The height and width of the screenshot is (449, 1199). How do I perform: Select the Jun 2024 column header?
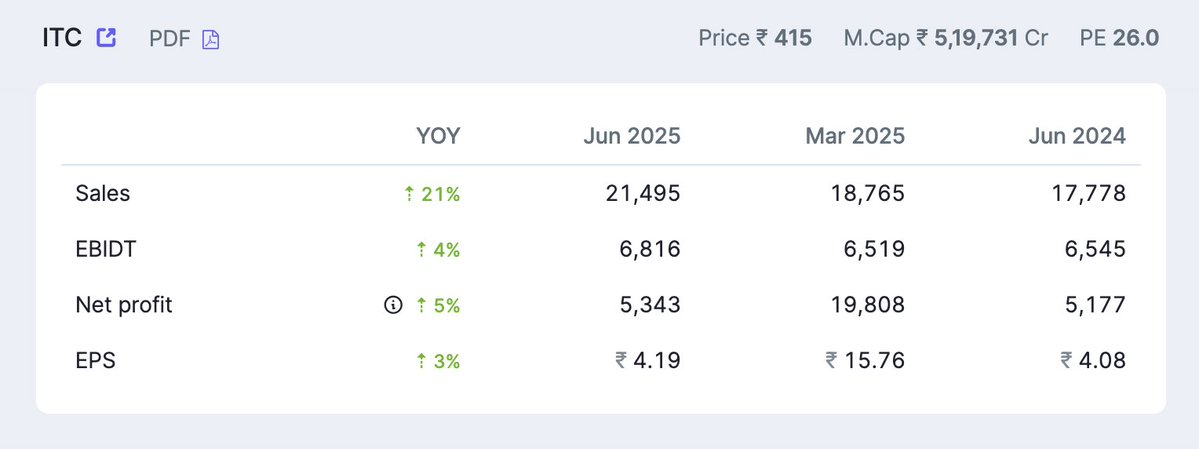(x=1077, y=136)
